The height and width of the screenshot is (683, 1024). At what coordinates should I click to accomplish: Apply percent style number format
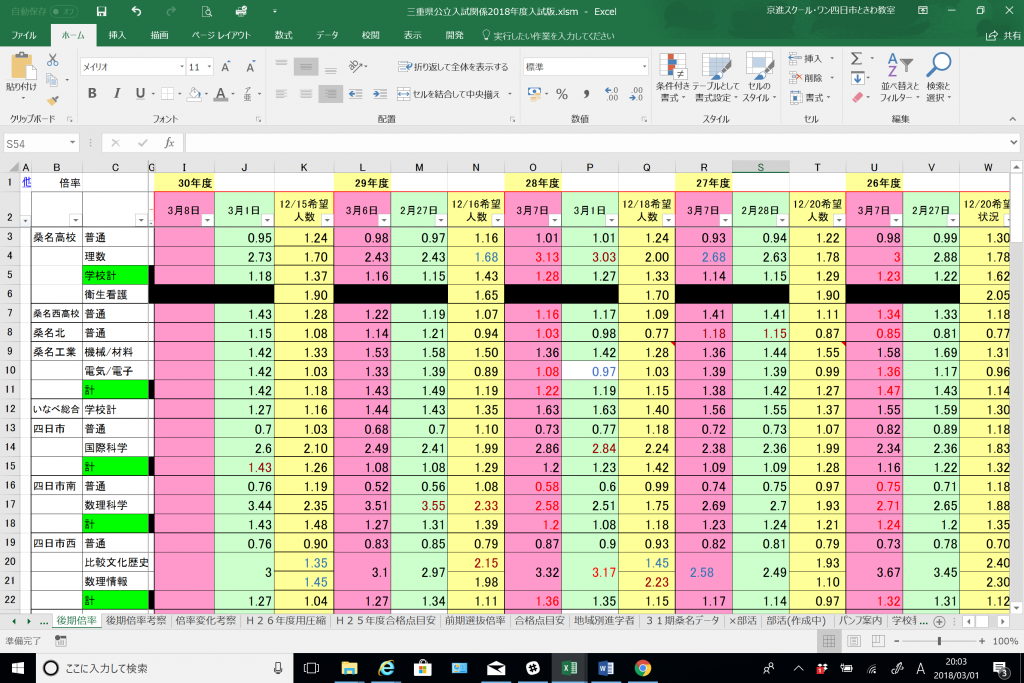[561, 94]
